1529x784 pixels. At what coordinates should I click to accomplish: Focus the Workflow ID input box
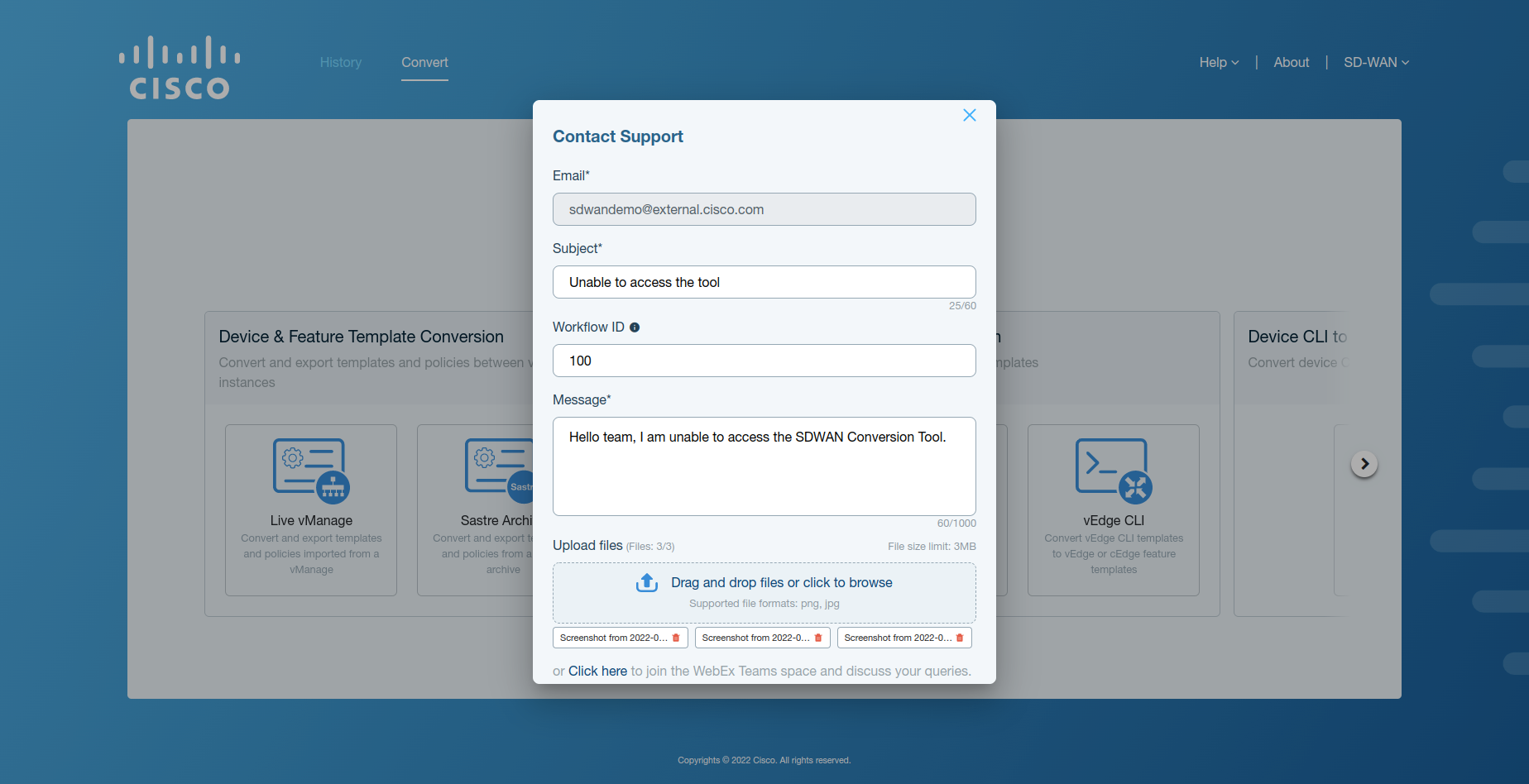click(x=764, y=361)
